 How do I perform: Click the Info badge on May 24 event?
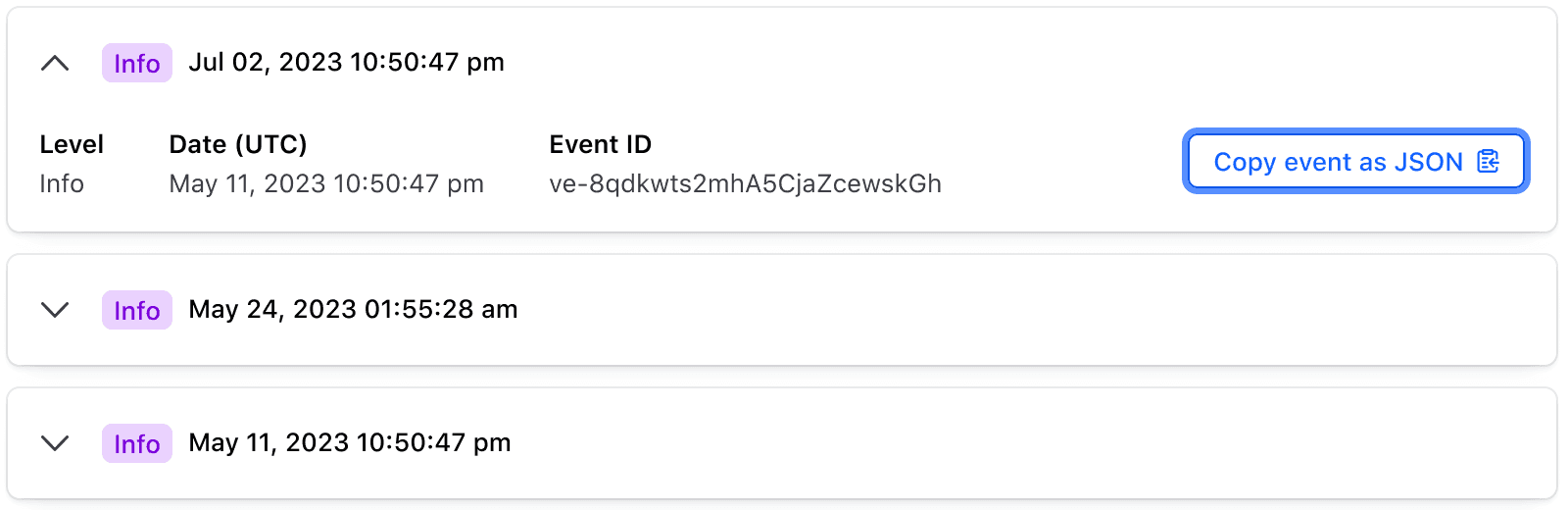click(137, 310)
